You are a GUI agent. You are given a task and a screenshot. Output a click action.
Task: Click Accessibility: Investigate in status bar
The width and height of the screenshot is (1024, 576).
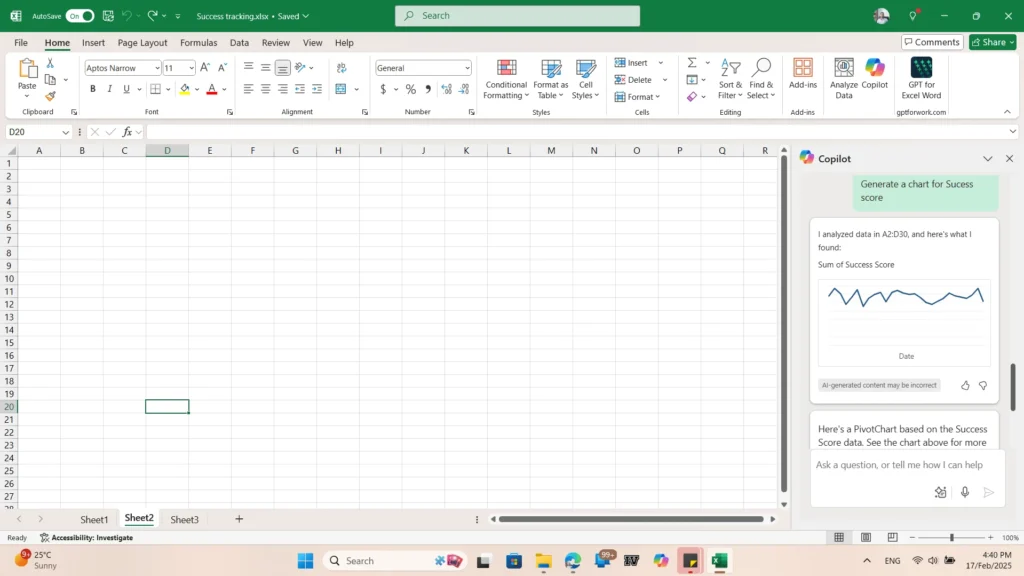tap(86, 537)
